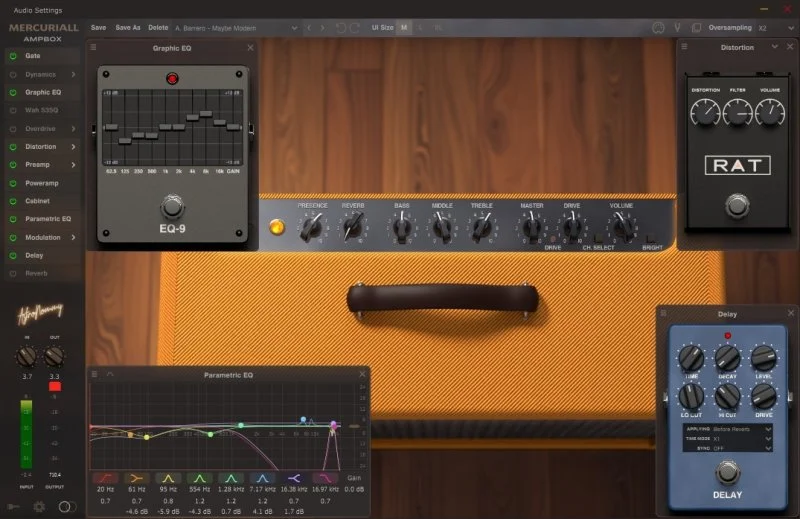This screenshot has width=800, height=519.
Task: Click the Save preset button
Action: 98,28
